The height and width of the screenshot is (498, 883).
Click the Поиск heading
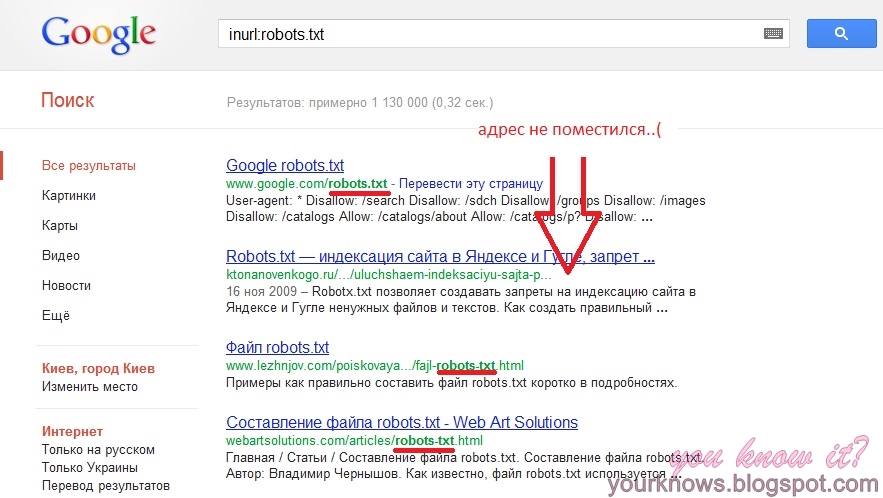[68, 100]
